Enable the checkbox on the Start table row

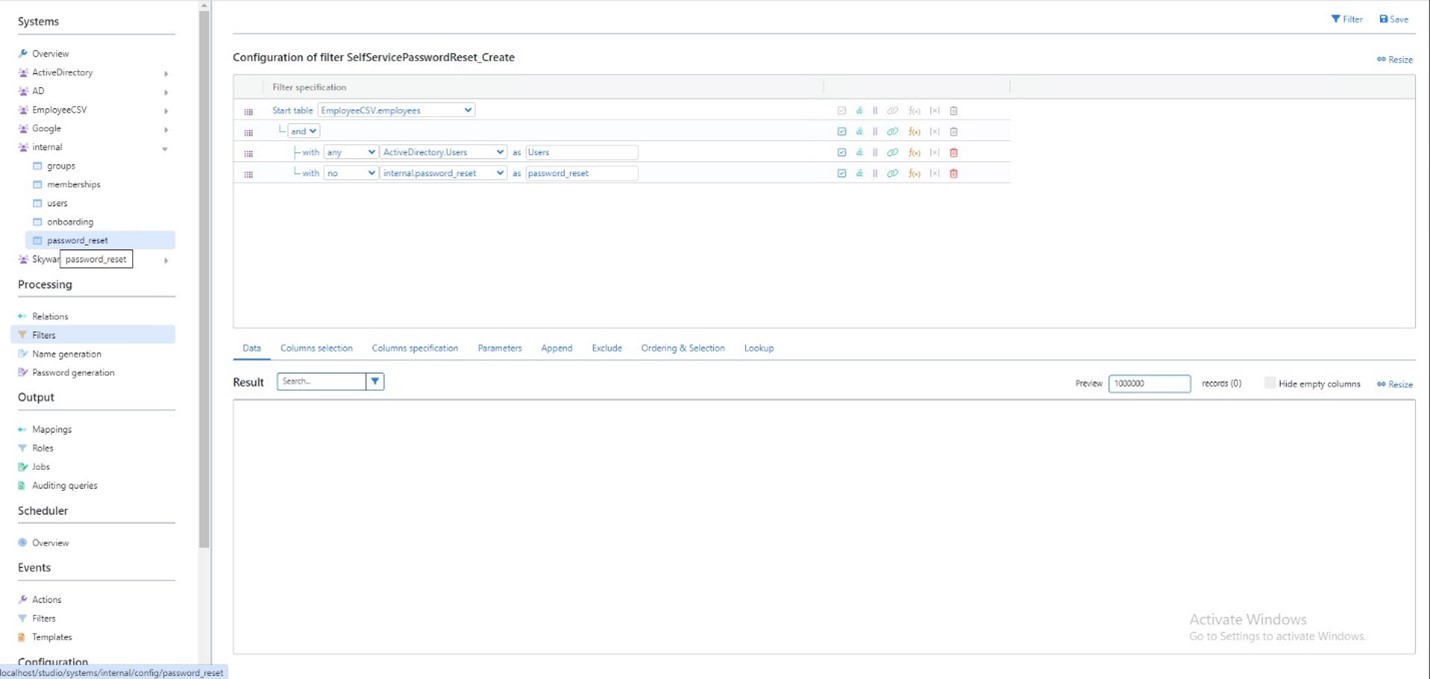click(x=842, y=110)
